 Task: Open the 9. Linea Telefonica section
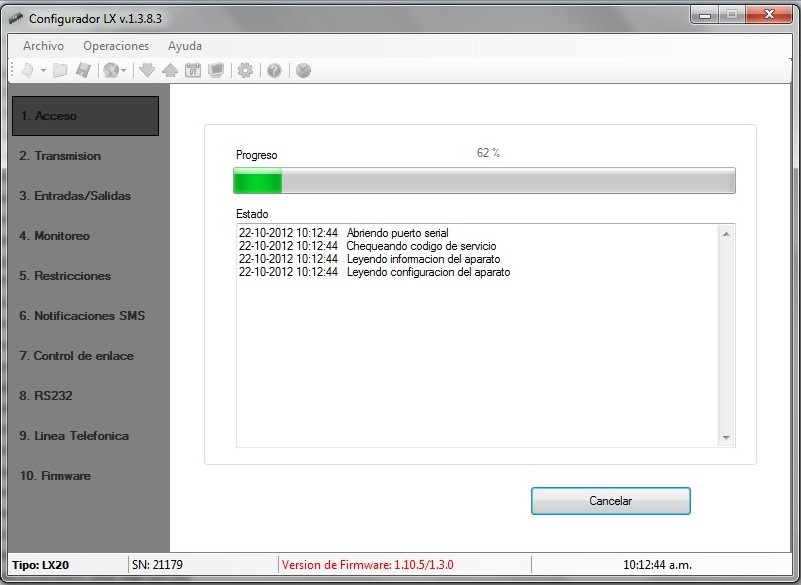85,436
